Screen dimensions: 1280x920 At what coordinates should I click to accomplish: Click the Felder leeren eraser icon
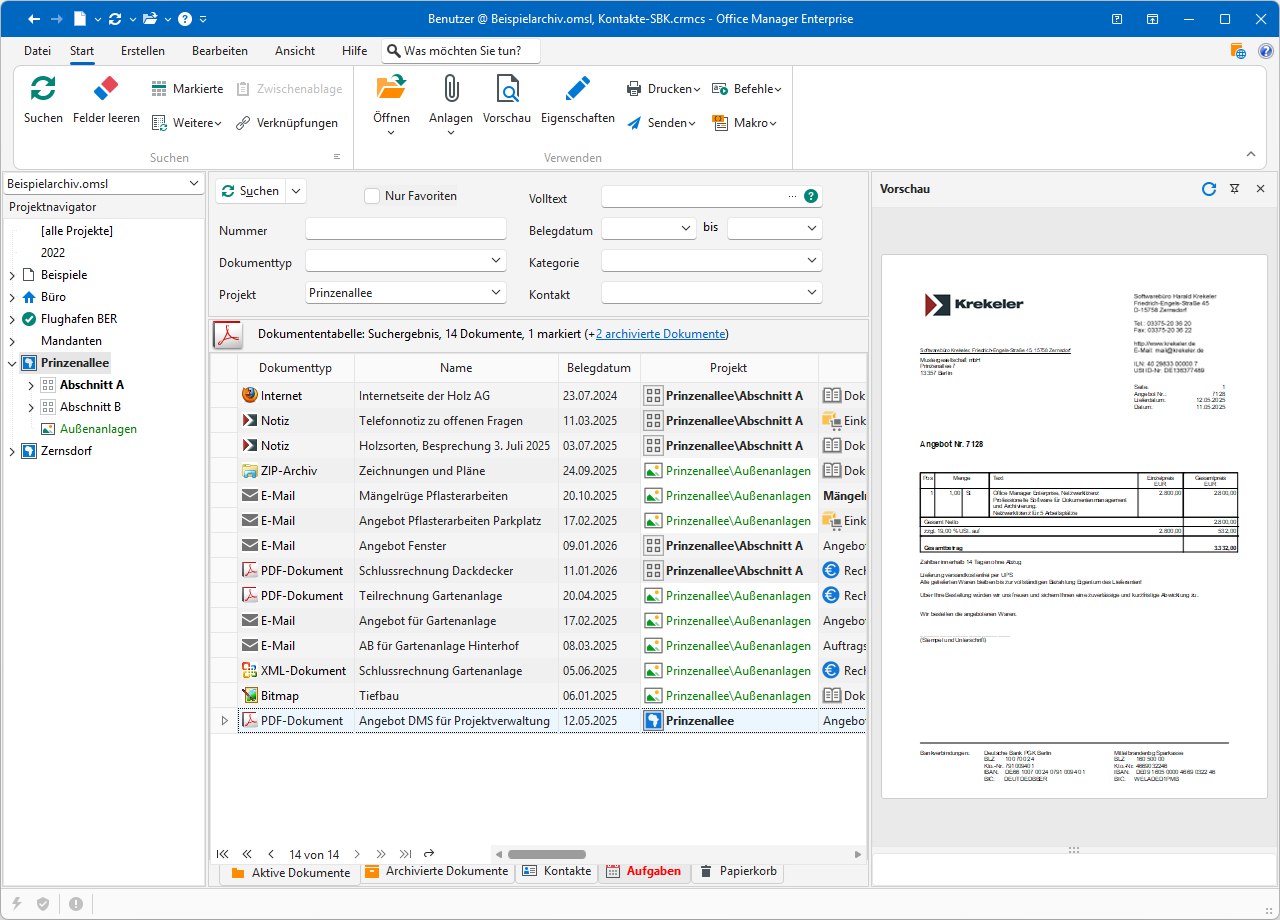tap(106, 90)
